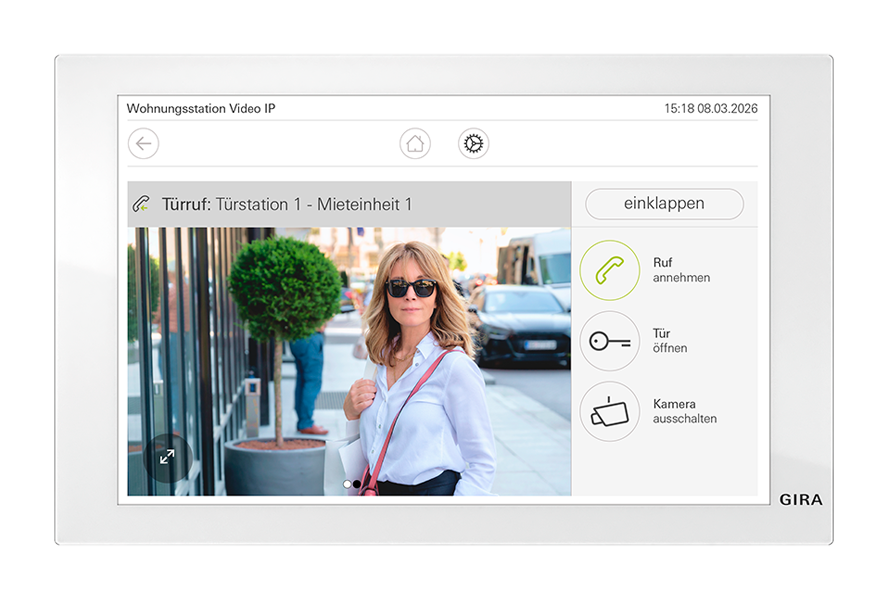The height and width of the screenshot is (600, 888).
Task: Open the settings gear icon
Action: pyautogui.click(x=473, y=143)
